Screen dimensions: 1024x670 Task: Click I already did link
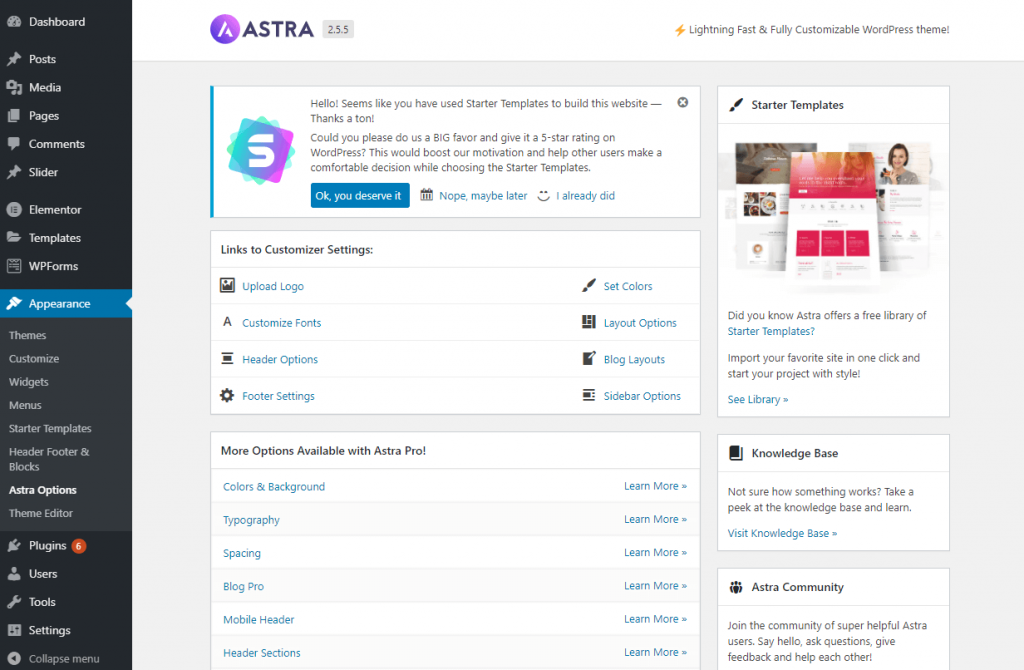(x=585, y=195)
